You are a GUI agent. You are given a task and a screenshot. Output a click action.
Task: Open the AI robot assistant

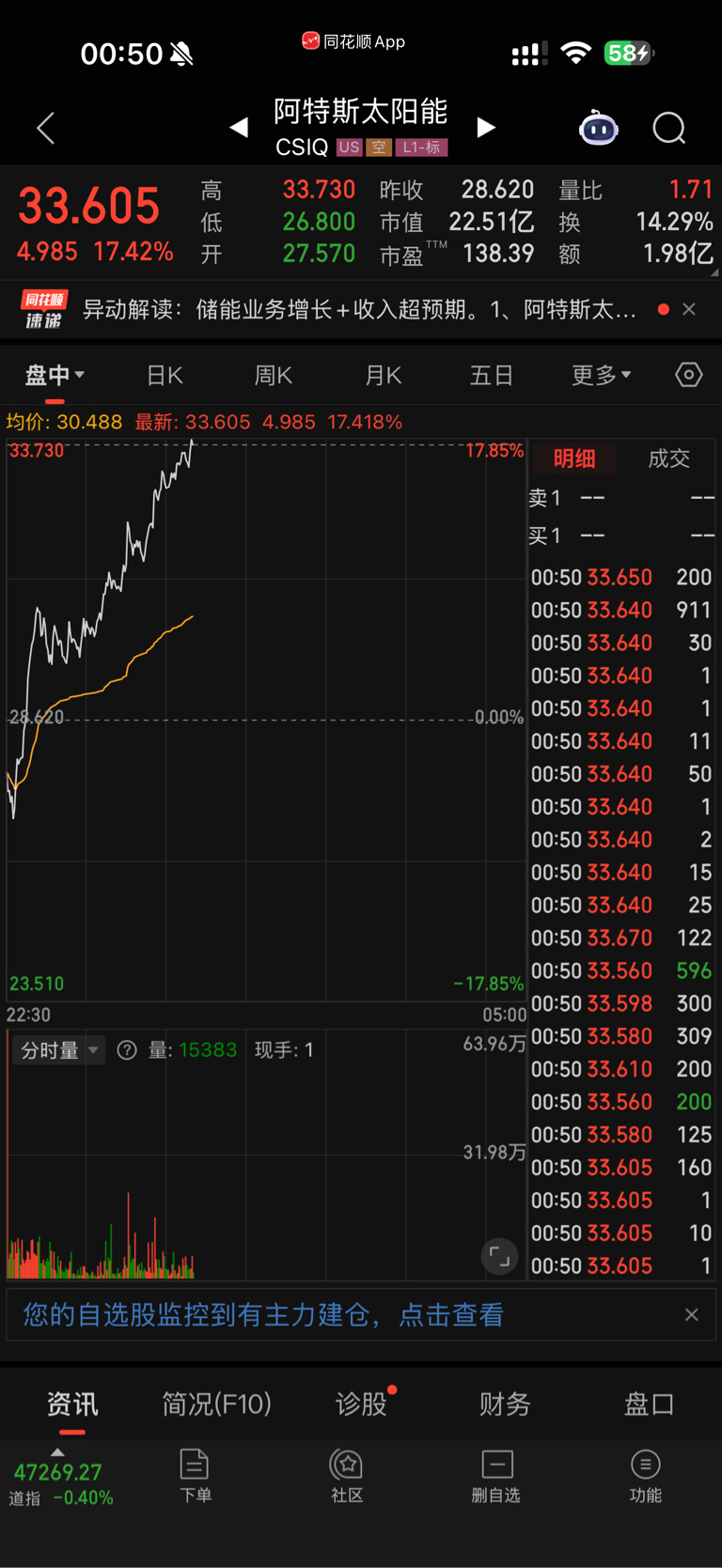598,128
